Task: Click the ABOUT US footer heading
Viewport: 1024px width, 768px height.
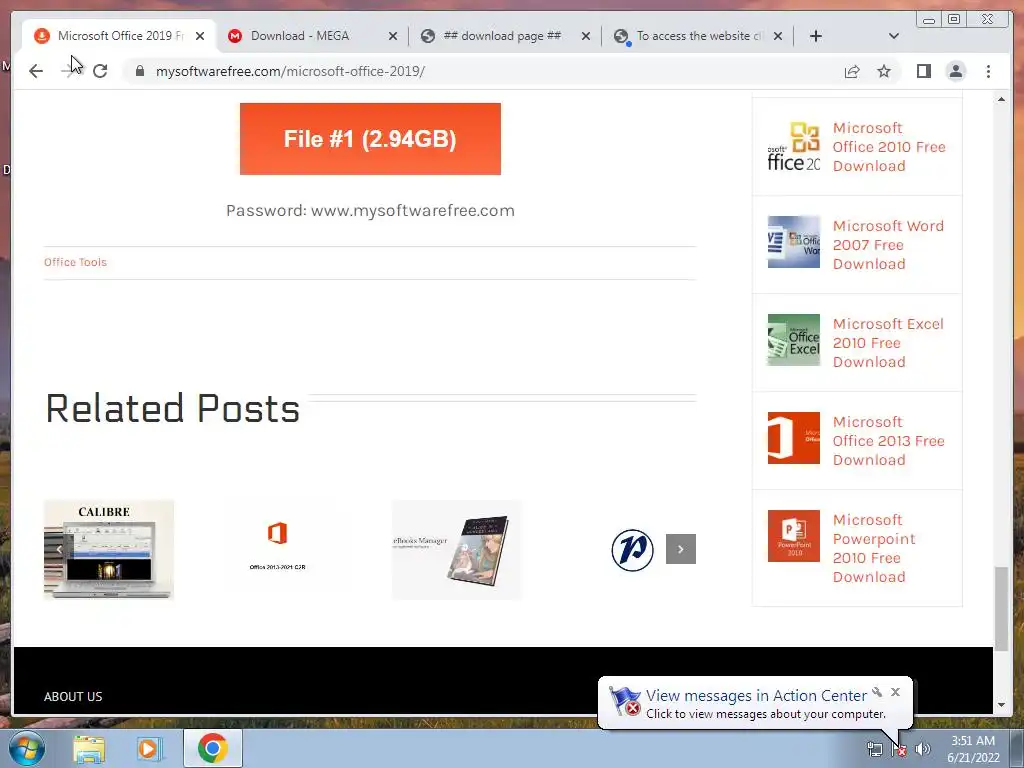Action: 73,696
